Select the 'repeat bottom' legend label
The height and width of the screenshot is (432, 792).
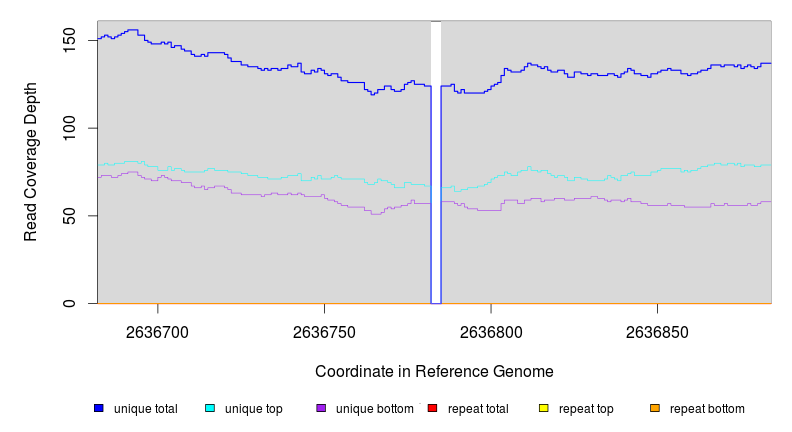[707, 409]
